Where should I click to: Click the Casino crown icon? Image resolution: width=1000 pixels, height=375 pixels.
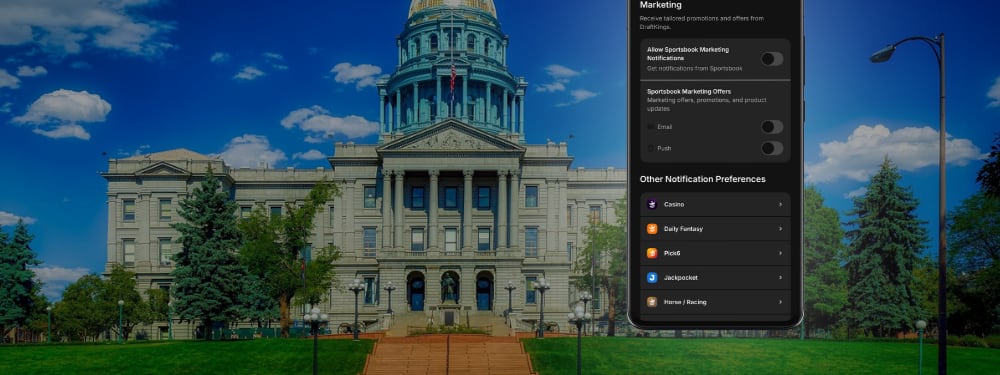pyautogui.click(x=652, y=204)
